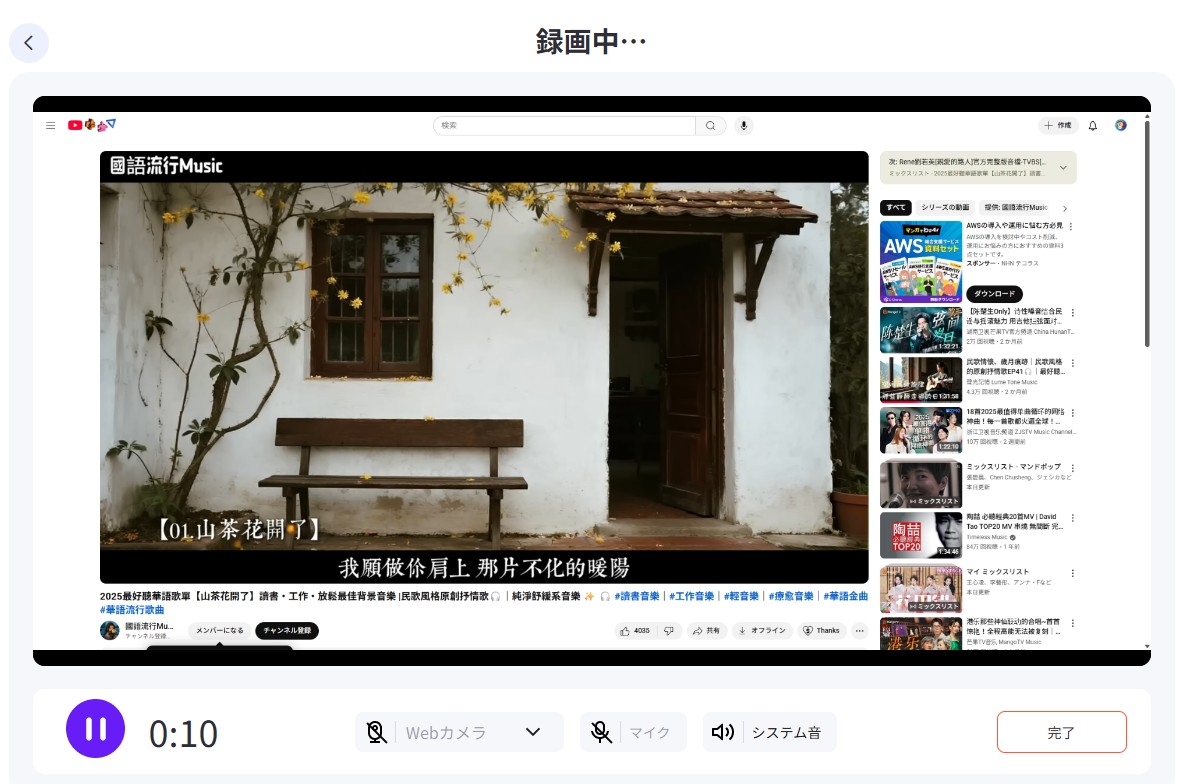Image resolution: width=1193 pixels, height=784 pixels.
Task: Open the account avatar menu
Action: [1121, 126]
